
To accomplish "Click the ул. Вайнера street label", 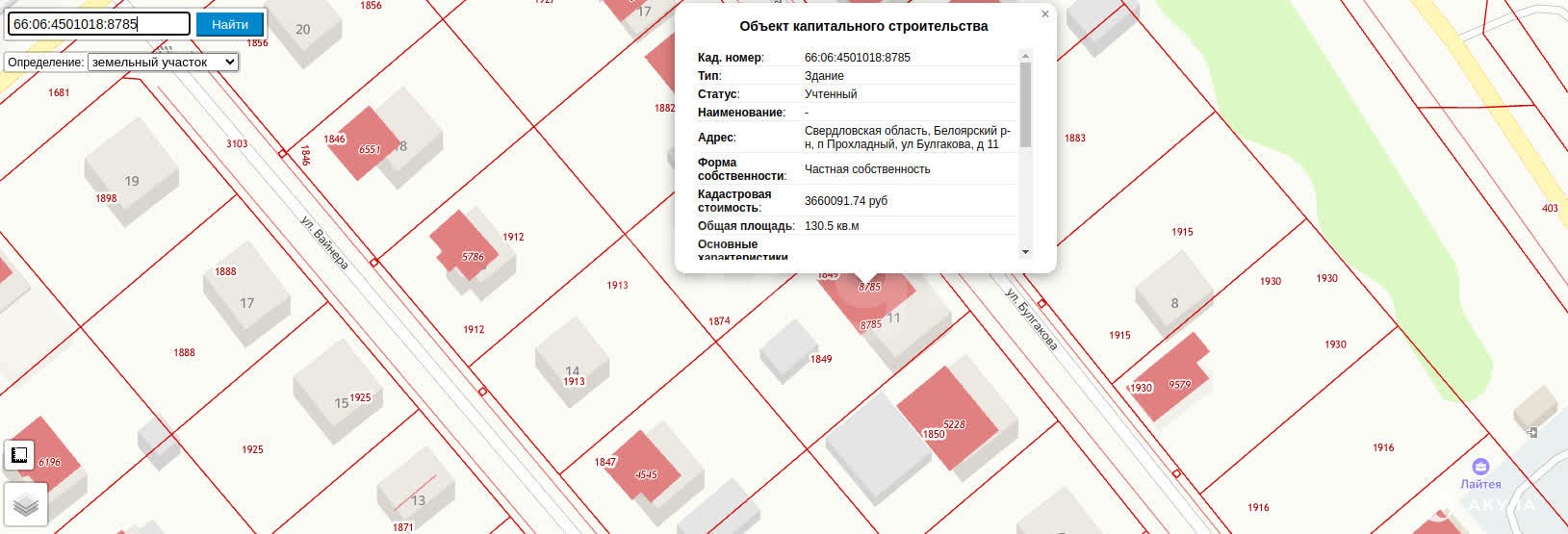I will click(x=323, y=242).
